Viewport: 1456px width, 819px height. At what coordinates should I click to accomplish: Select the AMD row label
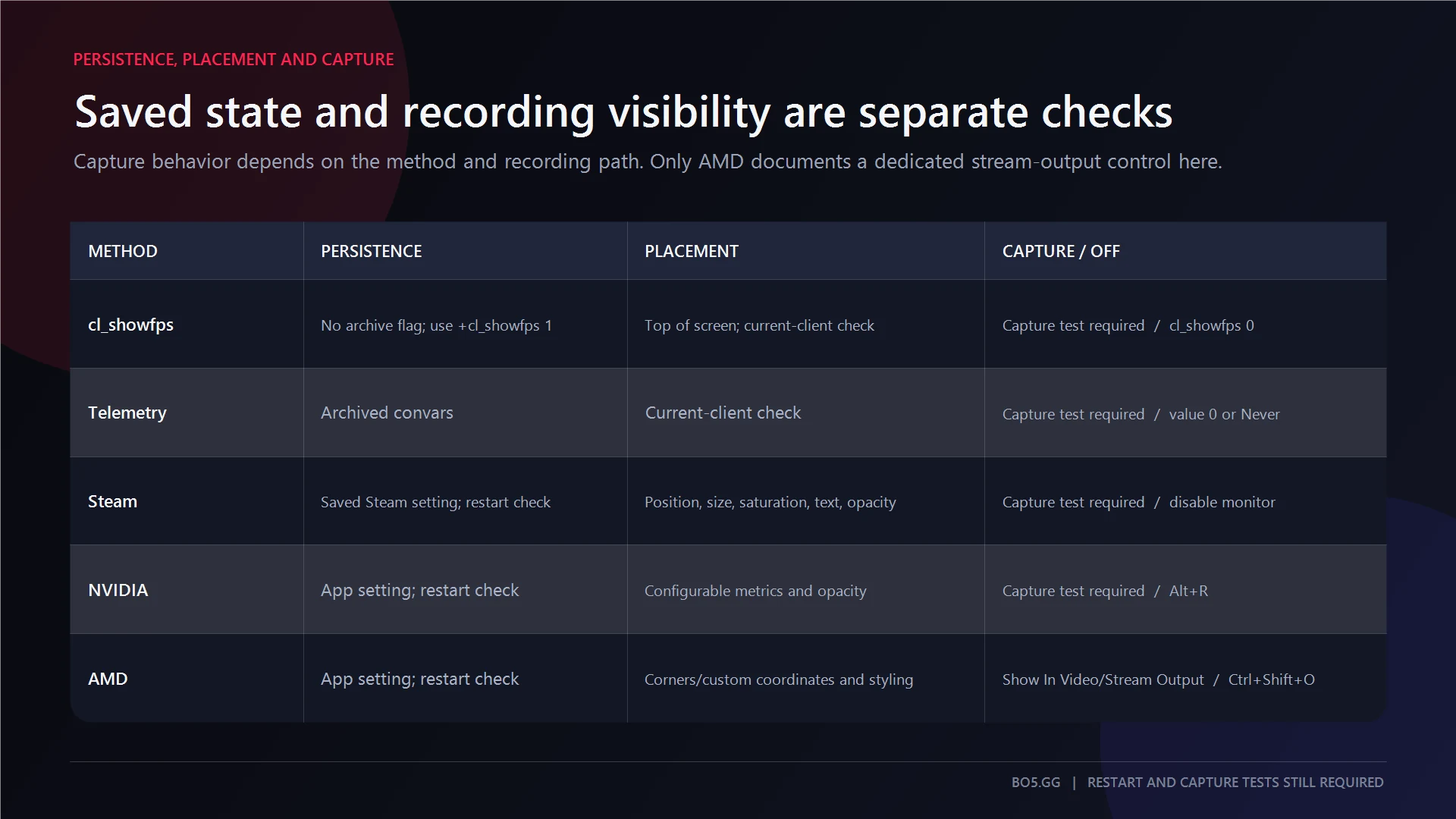coord(108,679)
